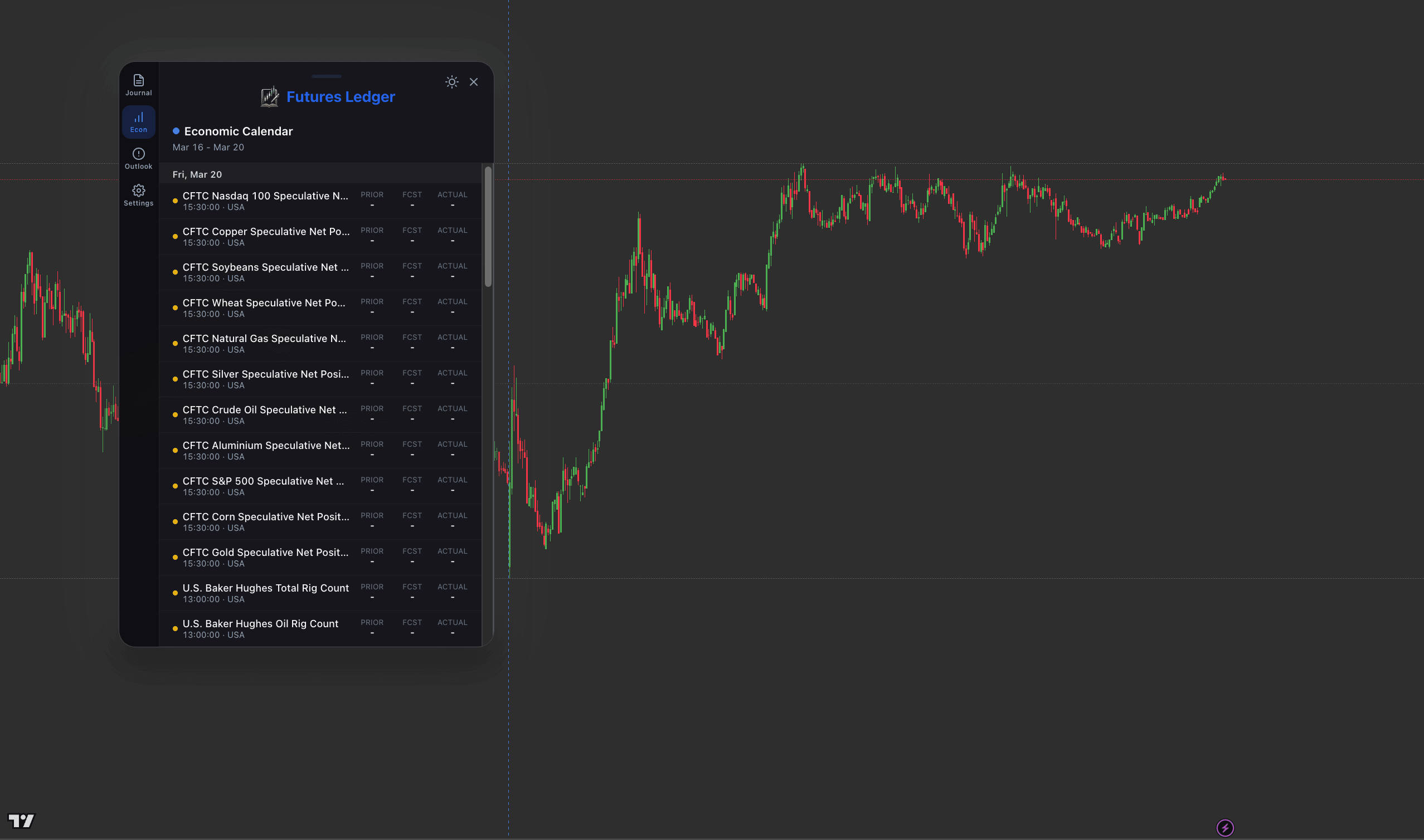Select the CFTC Nasdaq 100 event row
Viewport: 1424px width, 840px height.
tap(266, 201)
